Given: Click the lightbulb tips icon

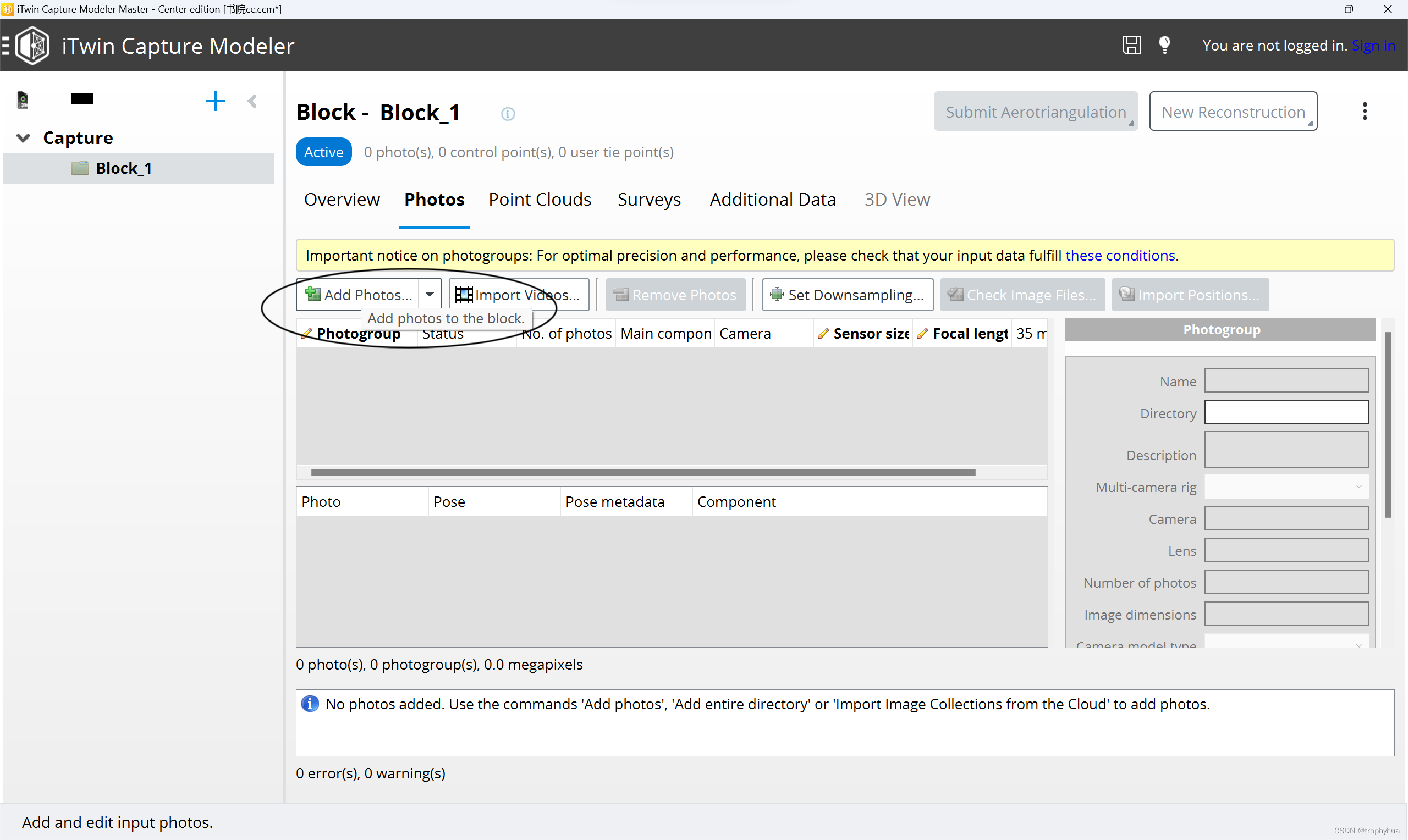Looking at the screenshot, I should pyautogui.click(x=1164, y=45).
